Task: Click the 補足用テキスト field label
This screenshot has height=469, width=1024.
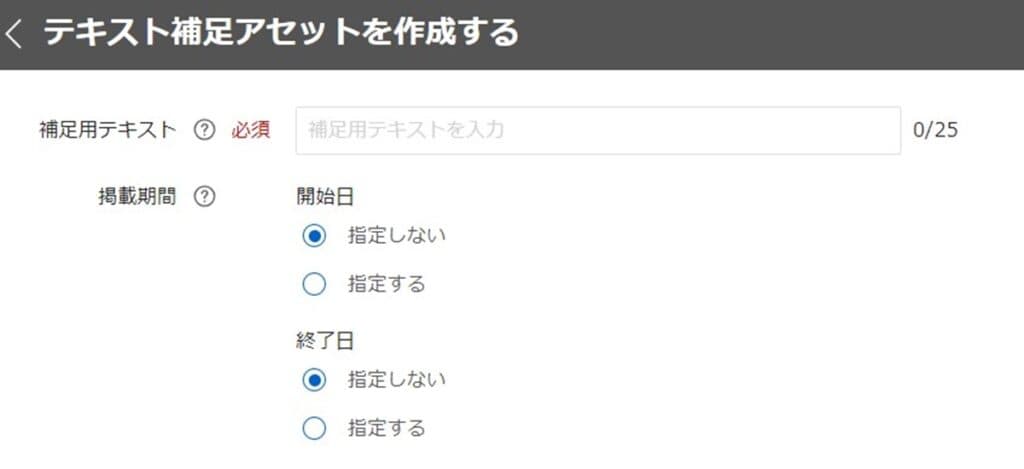Action: (x=108, y=130)
